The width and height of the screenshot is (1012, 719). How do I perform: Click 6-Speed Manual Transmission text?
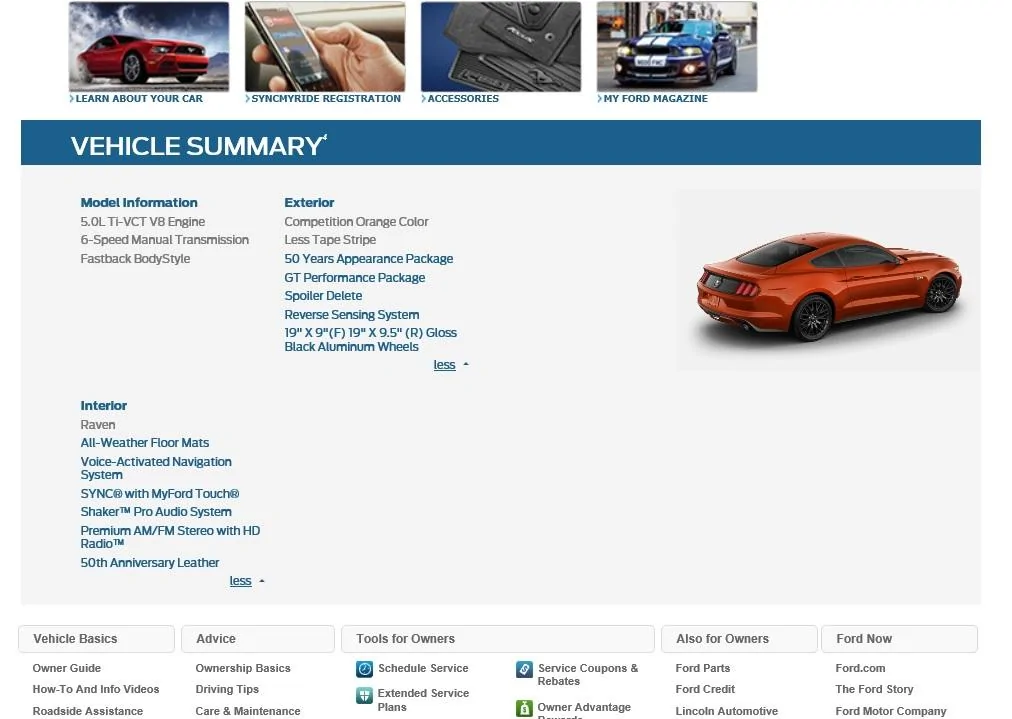tap(165, 239)
